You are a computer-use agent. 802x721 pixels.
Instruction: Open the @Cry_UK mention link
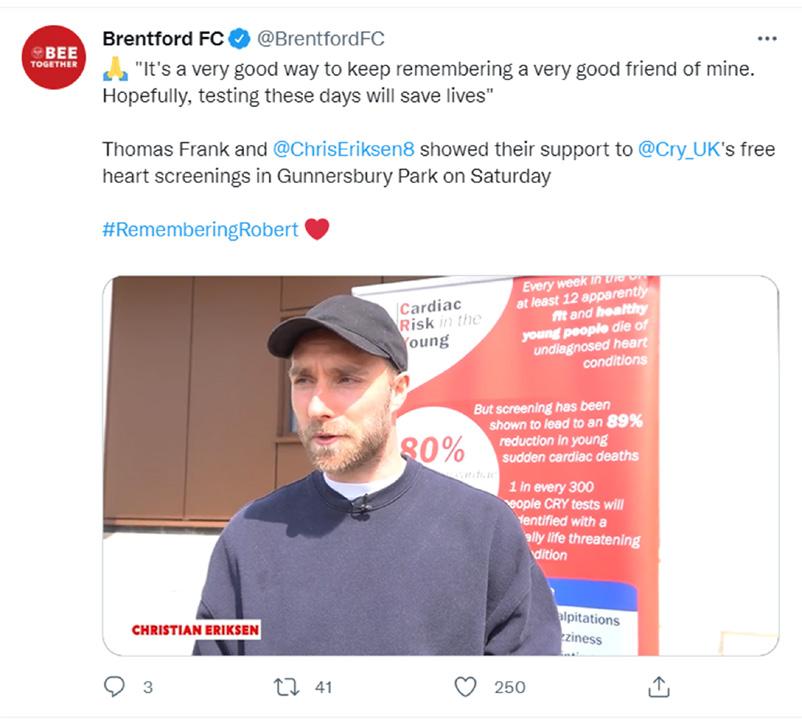click(679, 149)
